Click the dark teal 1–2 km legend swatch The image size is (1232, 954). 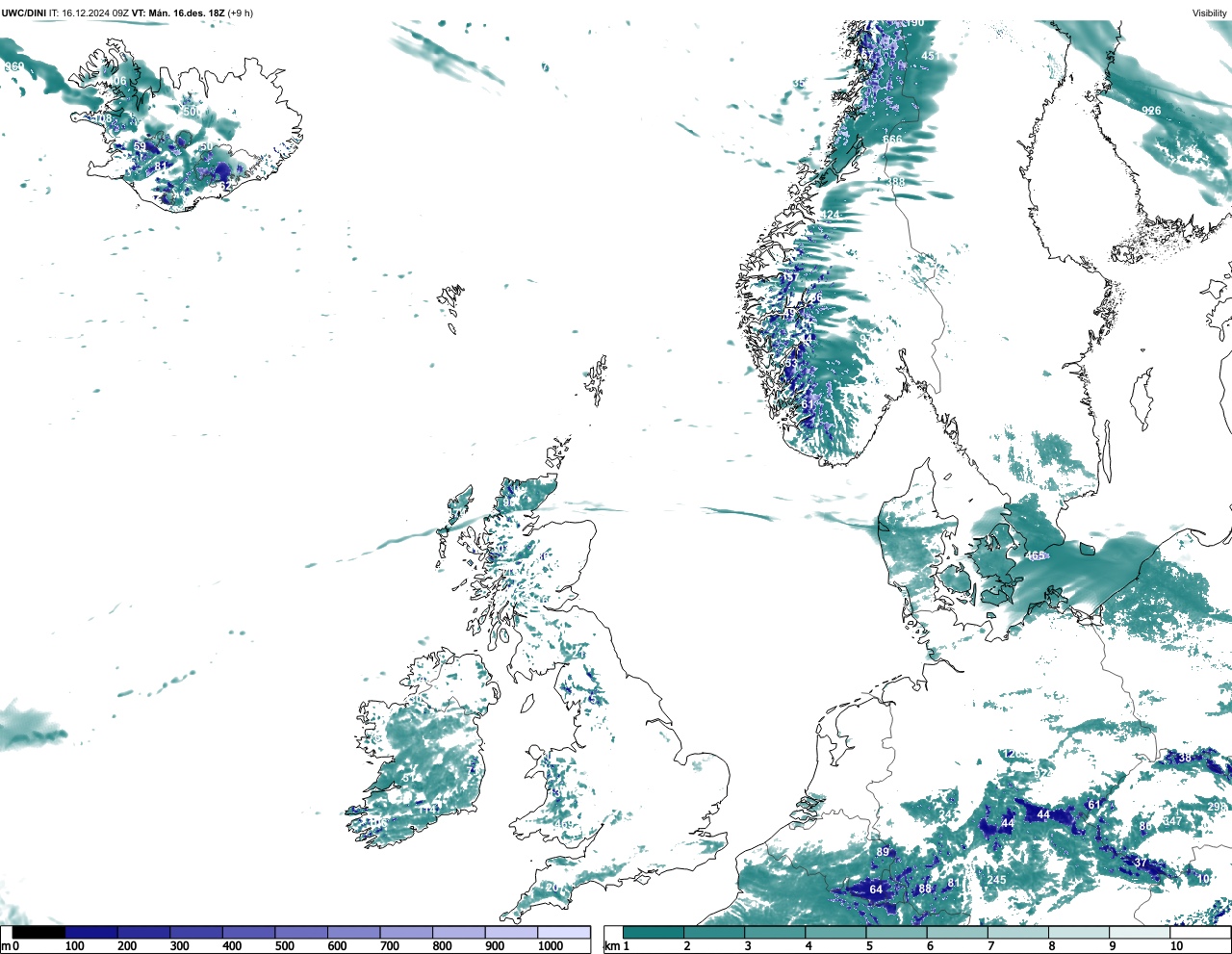pos(654,932)
